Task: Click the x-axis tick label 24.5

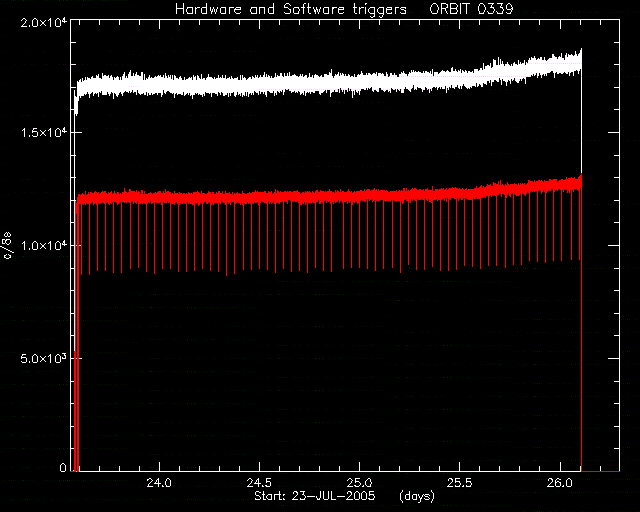Action: [x=259, y=483]
